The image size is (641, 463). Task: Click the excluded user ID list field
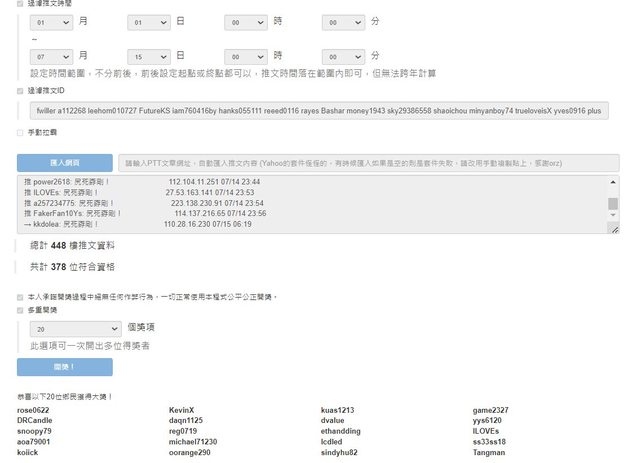pyautogui.click(x=317, y=111)
